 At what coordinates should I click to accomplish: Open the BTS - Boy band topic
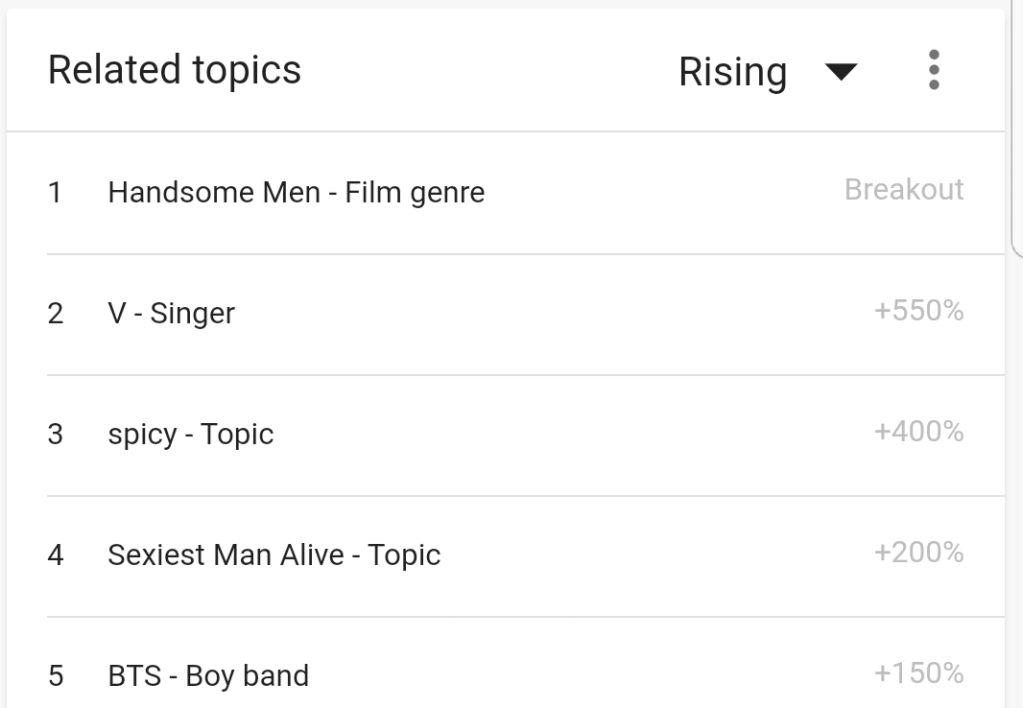coord(208,676)
